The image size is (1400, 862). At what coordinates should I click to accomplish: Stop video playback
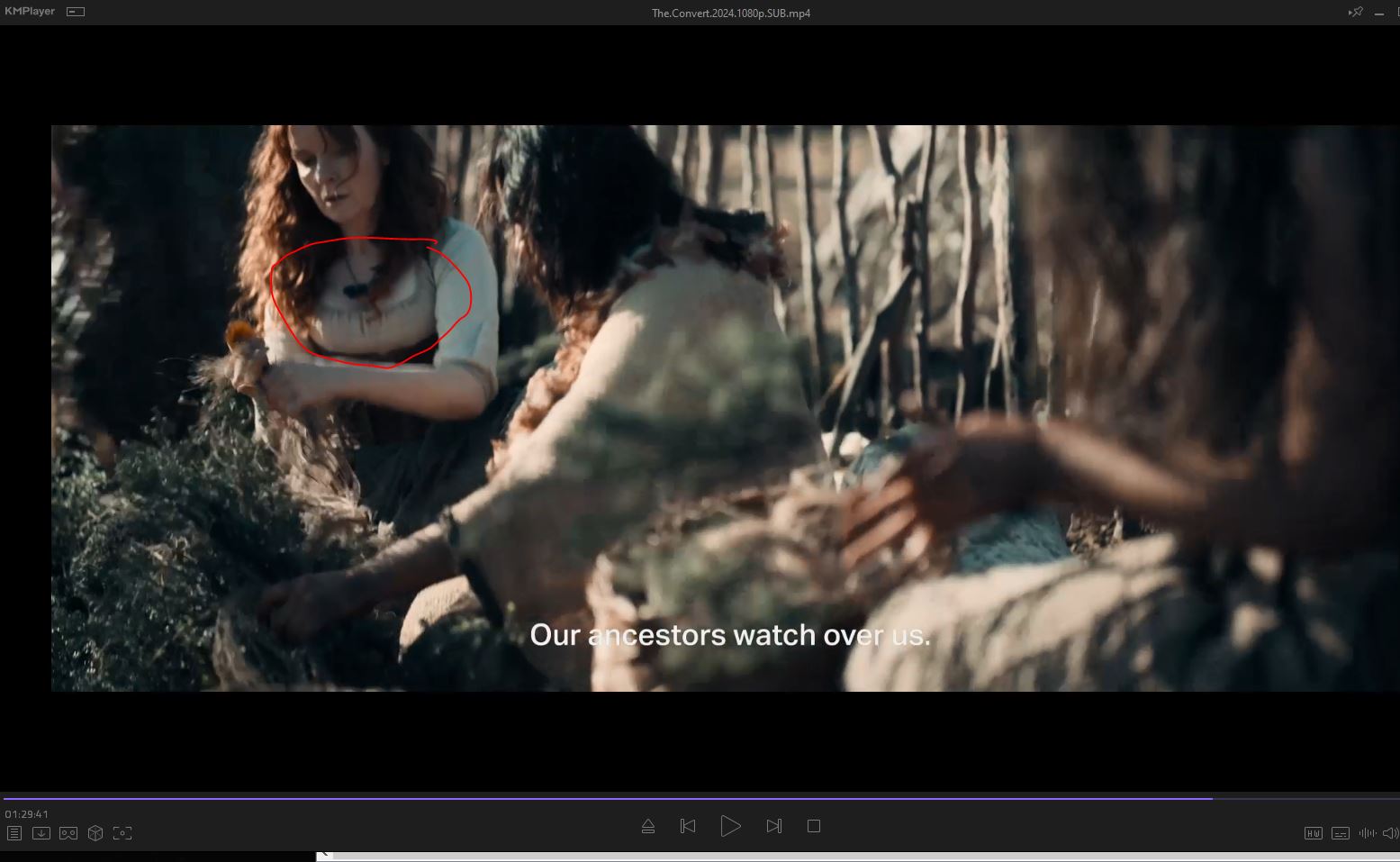tap(814, 826)
